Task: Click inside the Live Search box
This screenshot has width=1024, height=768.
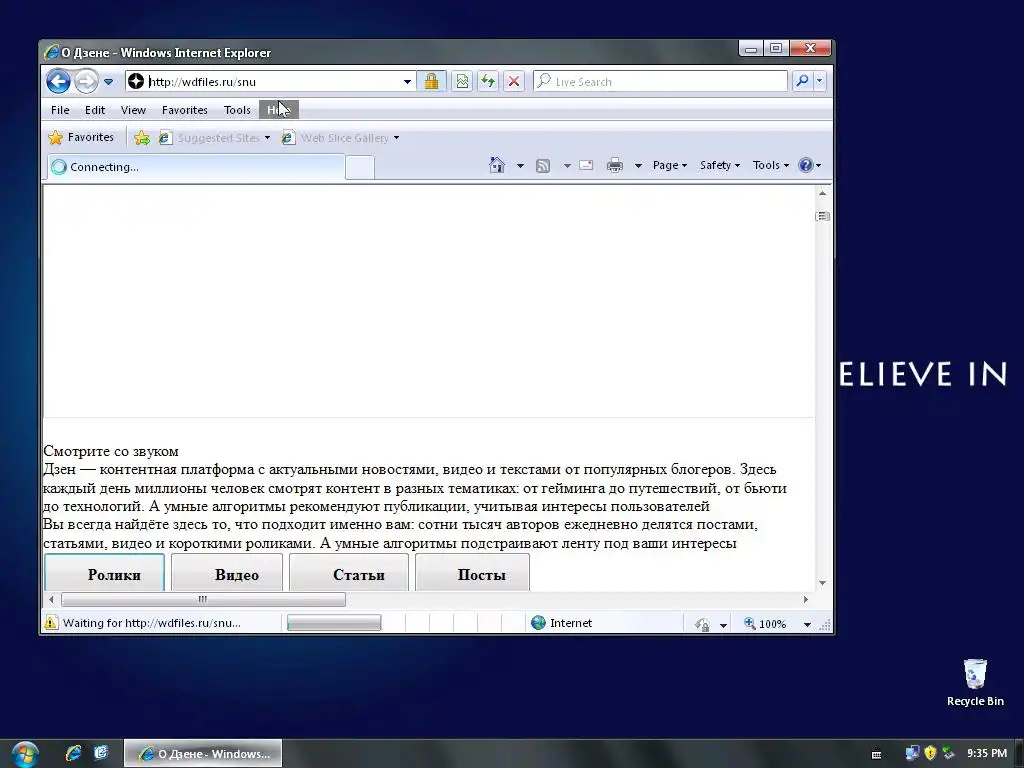Action: (x=660, y=82)
